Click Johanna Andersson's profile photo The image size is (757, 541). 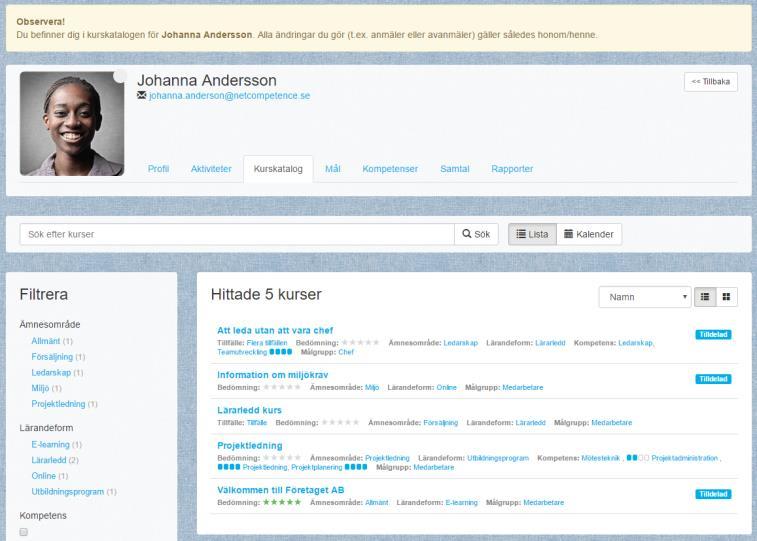(x=72, y=124)
